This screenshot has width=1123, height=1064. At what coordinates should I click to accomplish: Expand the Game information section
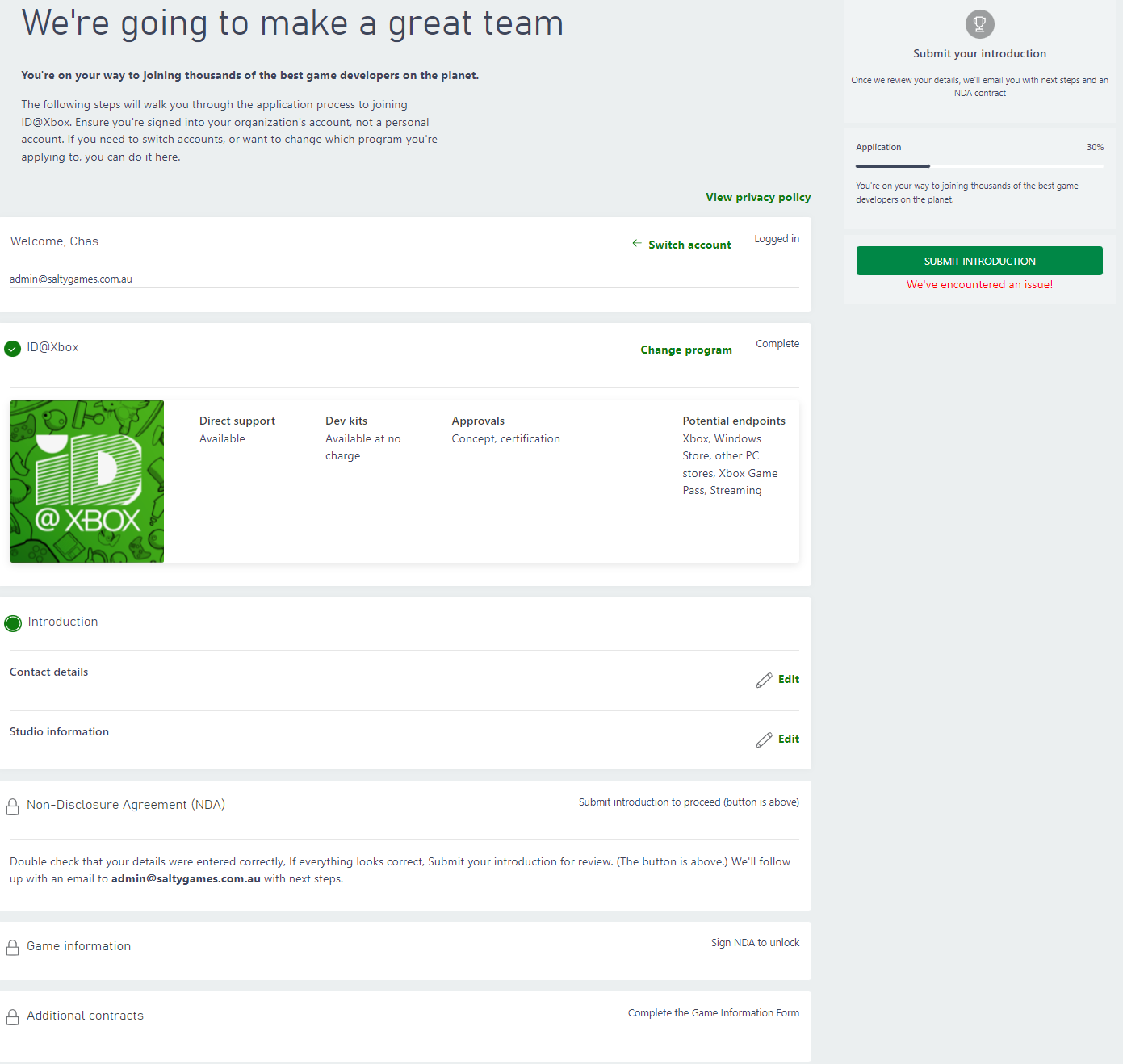pos(78,946)
